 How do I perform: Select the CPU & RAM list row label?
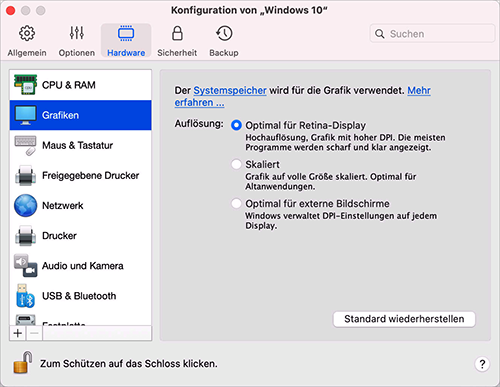click(x=69, y=85)
